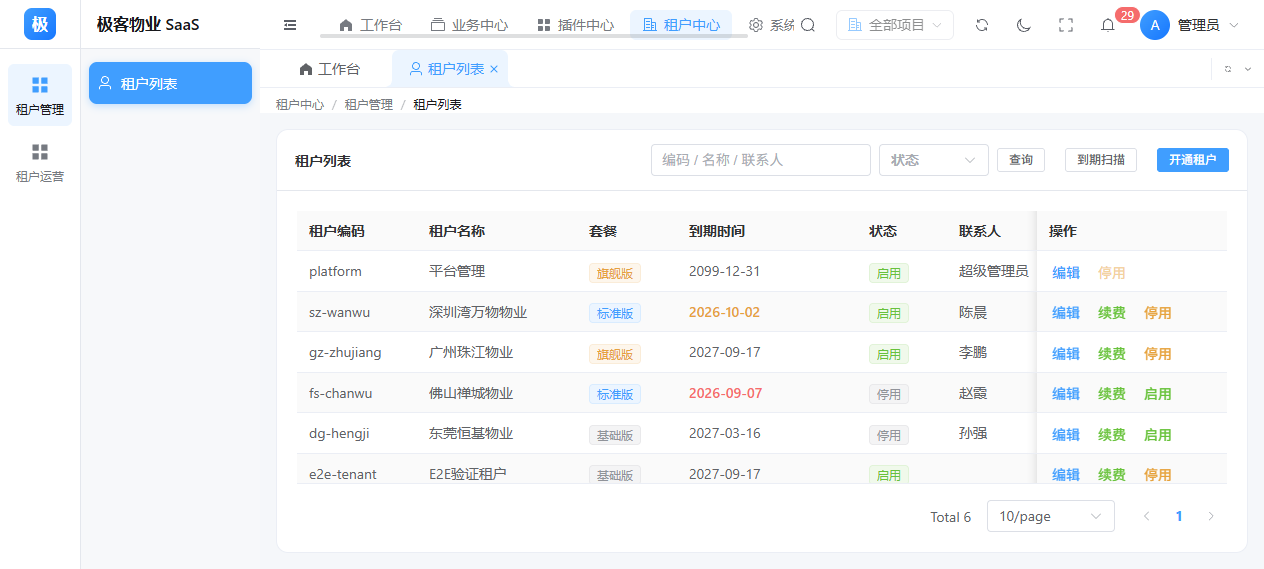Viewport: 1264px width, 569px height.
Task: Select 租户中心 in the top navigation
Action: point(681,25)
